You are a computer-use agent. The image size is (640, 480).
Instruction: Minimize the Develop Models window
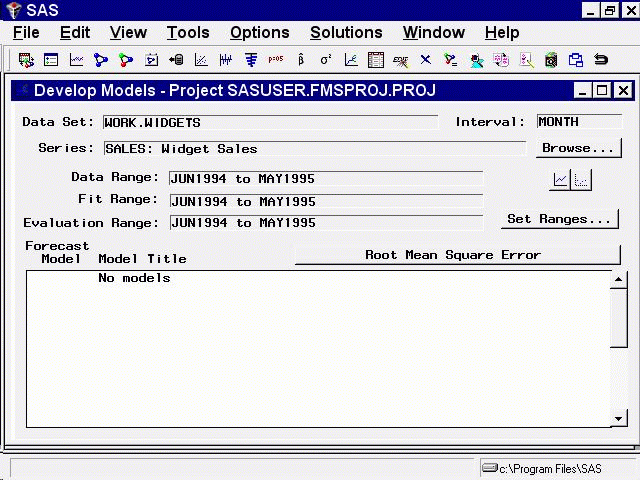pos(582,90)
